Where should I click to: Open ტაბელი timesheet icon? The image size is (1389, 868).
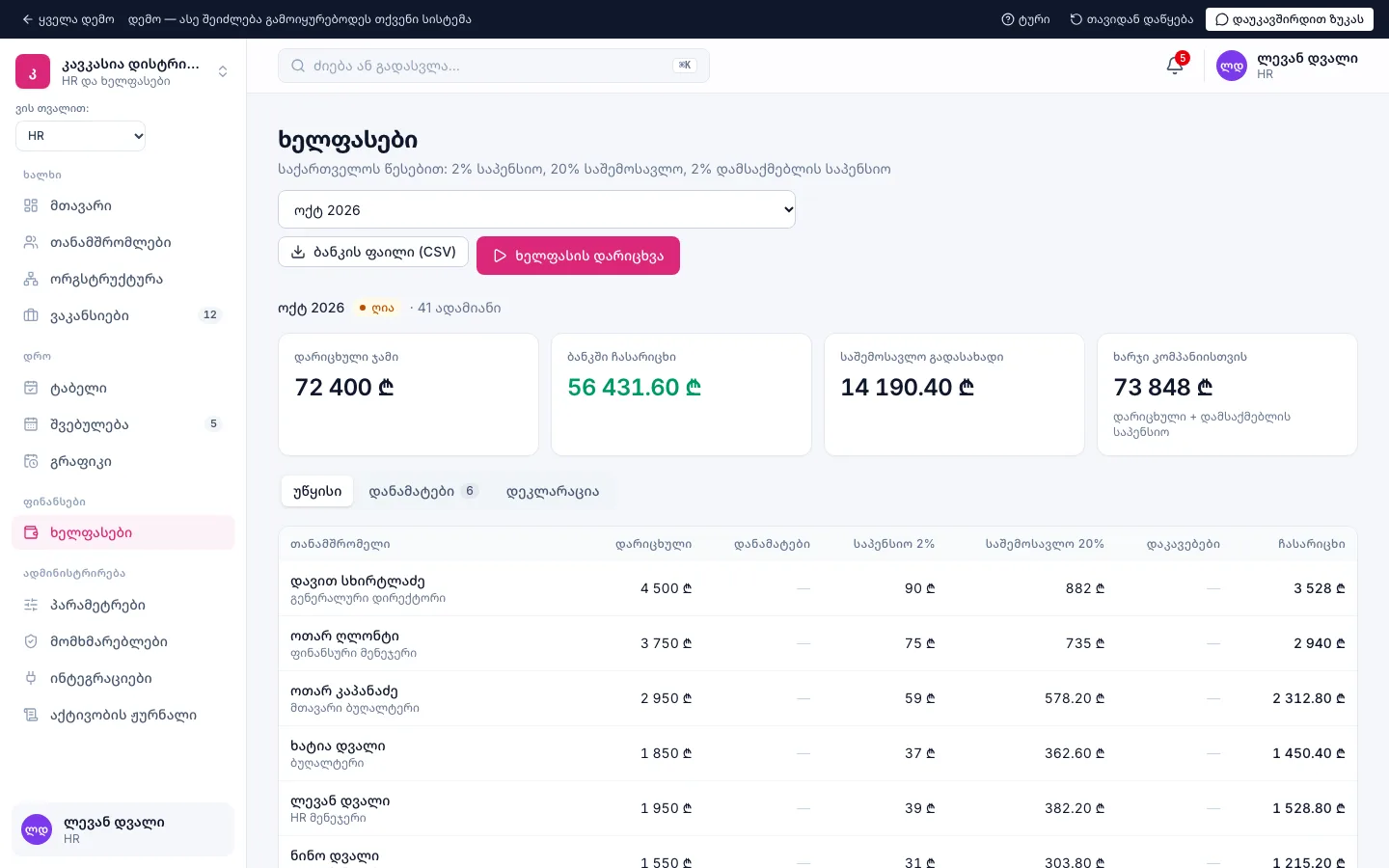(31, 388)
